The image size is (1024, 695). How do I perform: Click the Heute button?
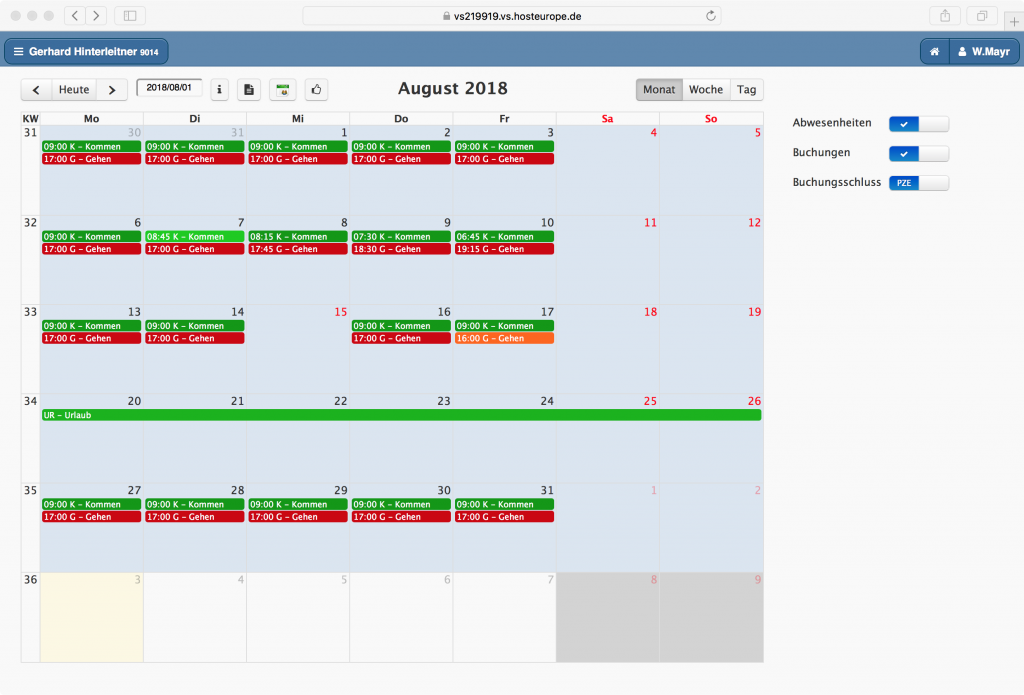74,89
